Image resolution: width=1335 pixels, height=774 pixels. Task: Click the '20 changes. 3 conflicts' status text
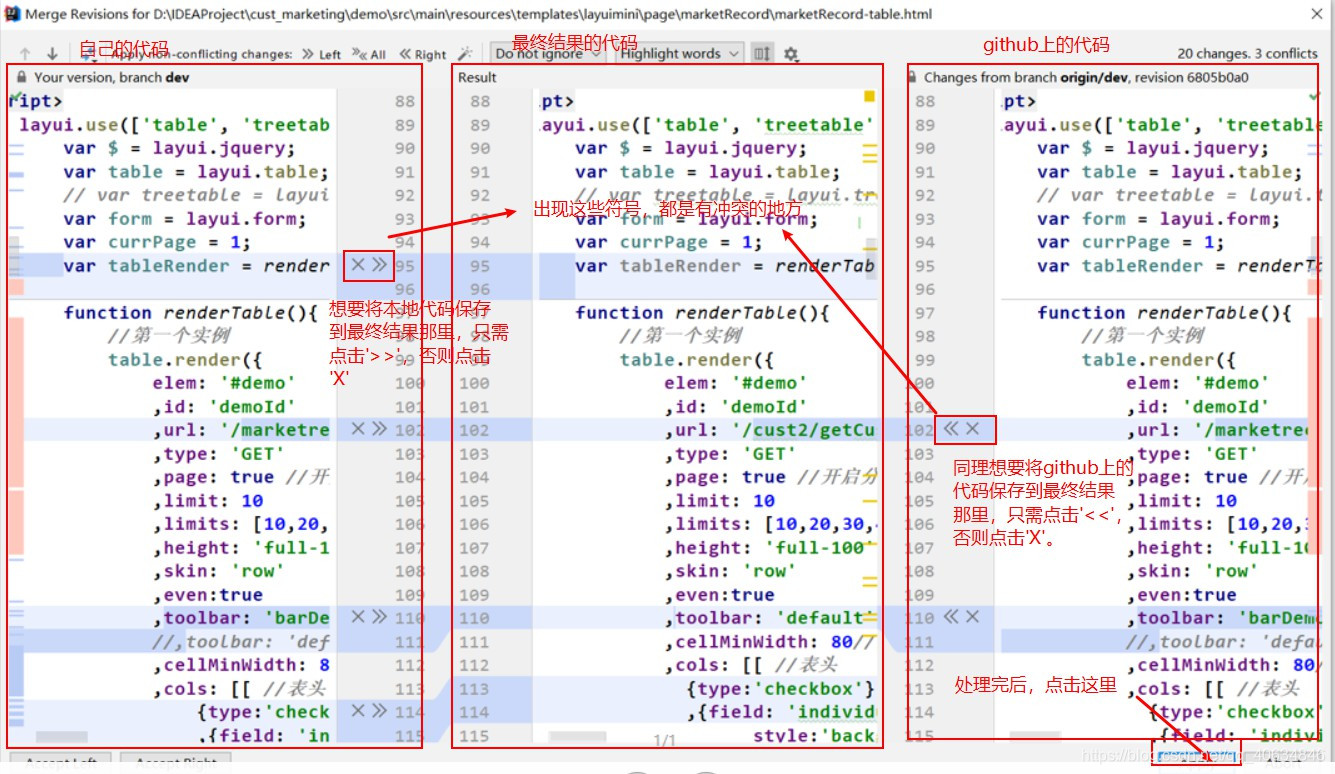point(1247,54)
